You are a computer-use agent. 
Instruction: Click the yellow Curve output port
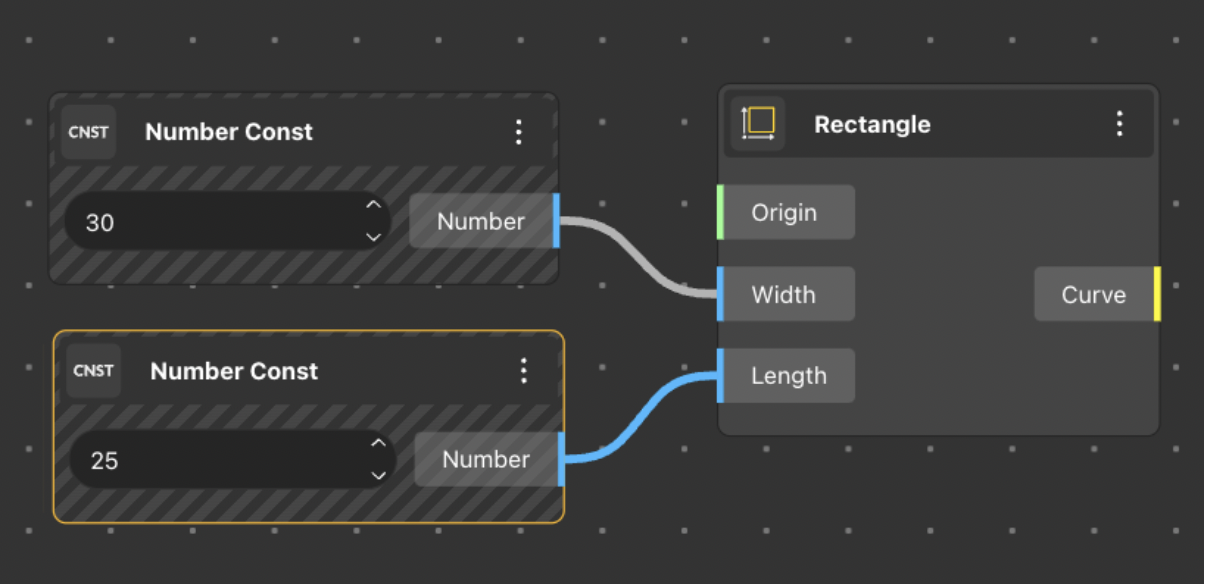(1157, 294)
